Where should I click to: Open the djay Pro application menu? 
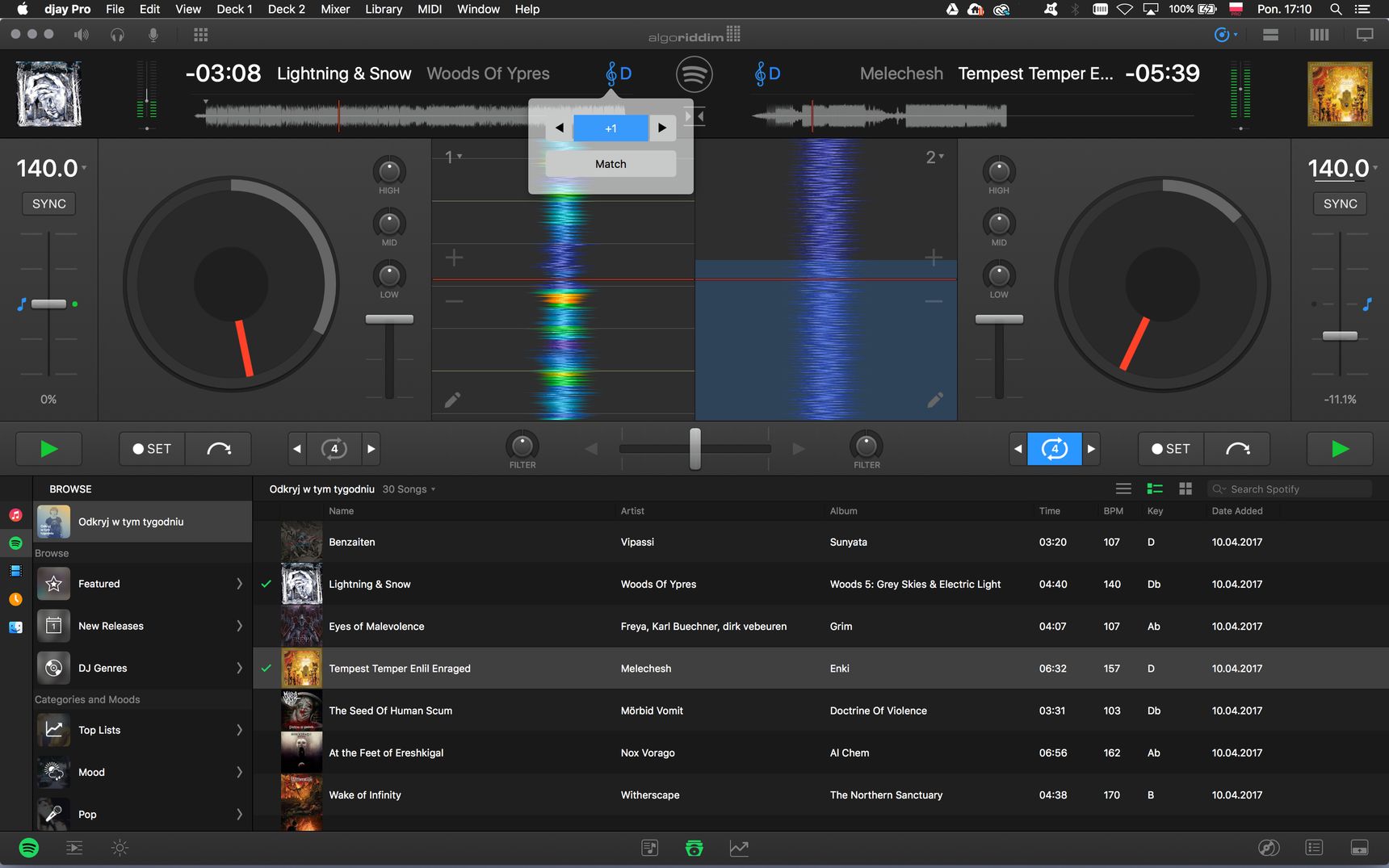[67, 9]
